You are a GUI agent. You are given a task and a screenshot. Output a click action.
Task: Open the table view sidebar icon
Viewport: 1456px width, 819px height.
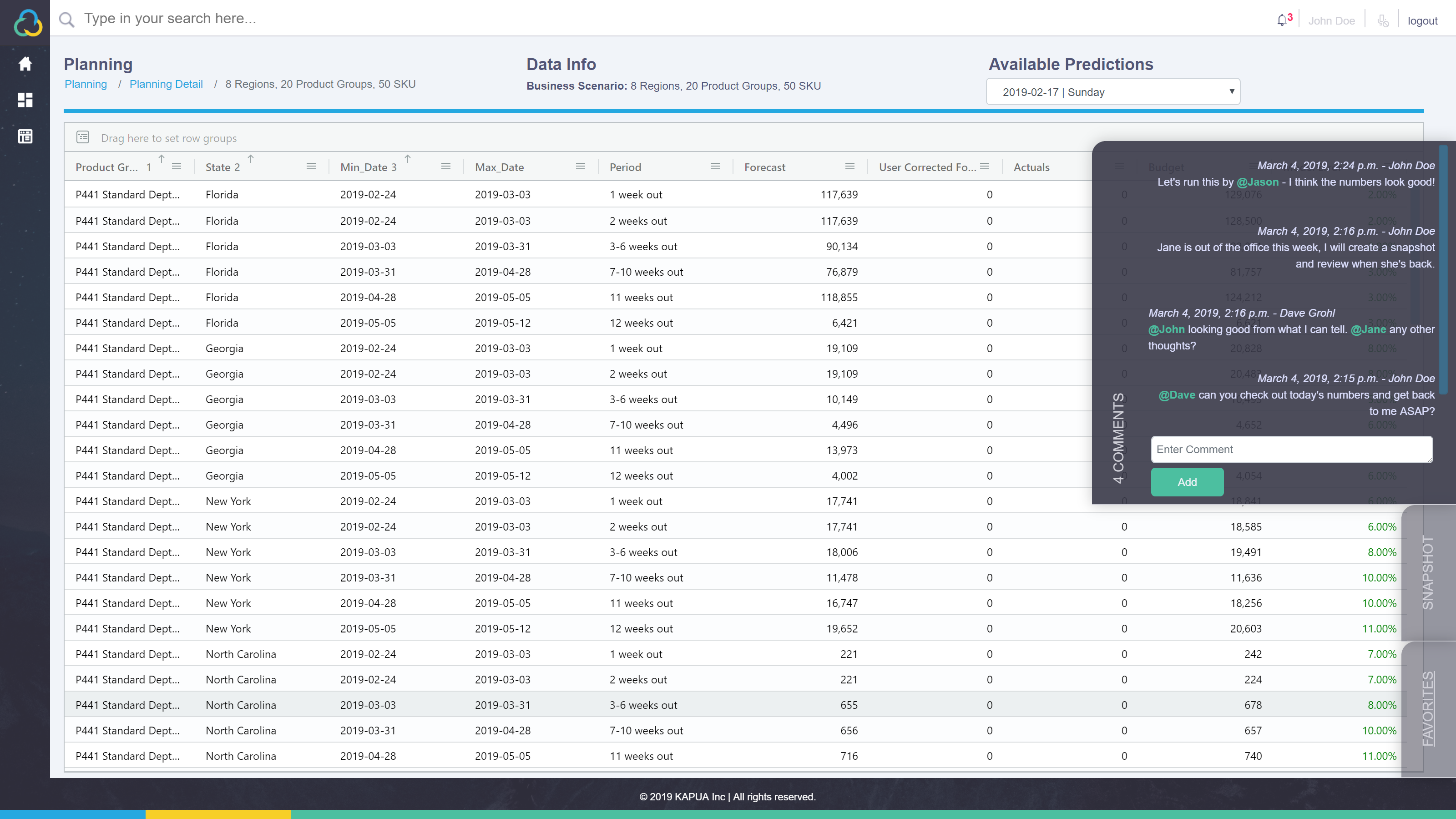[25, 136]
